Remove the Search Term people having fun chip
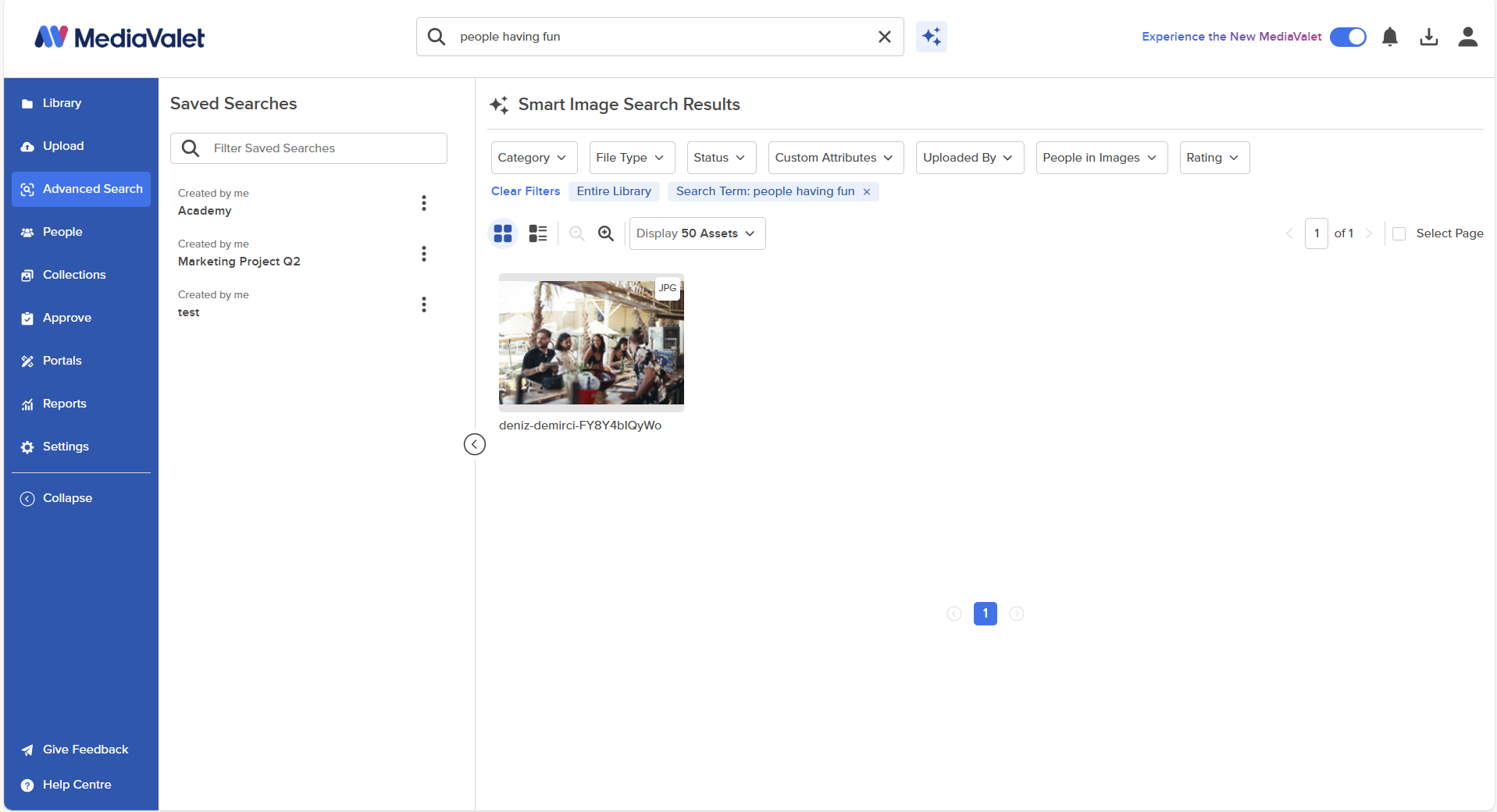 point(867,192)
